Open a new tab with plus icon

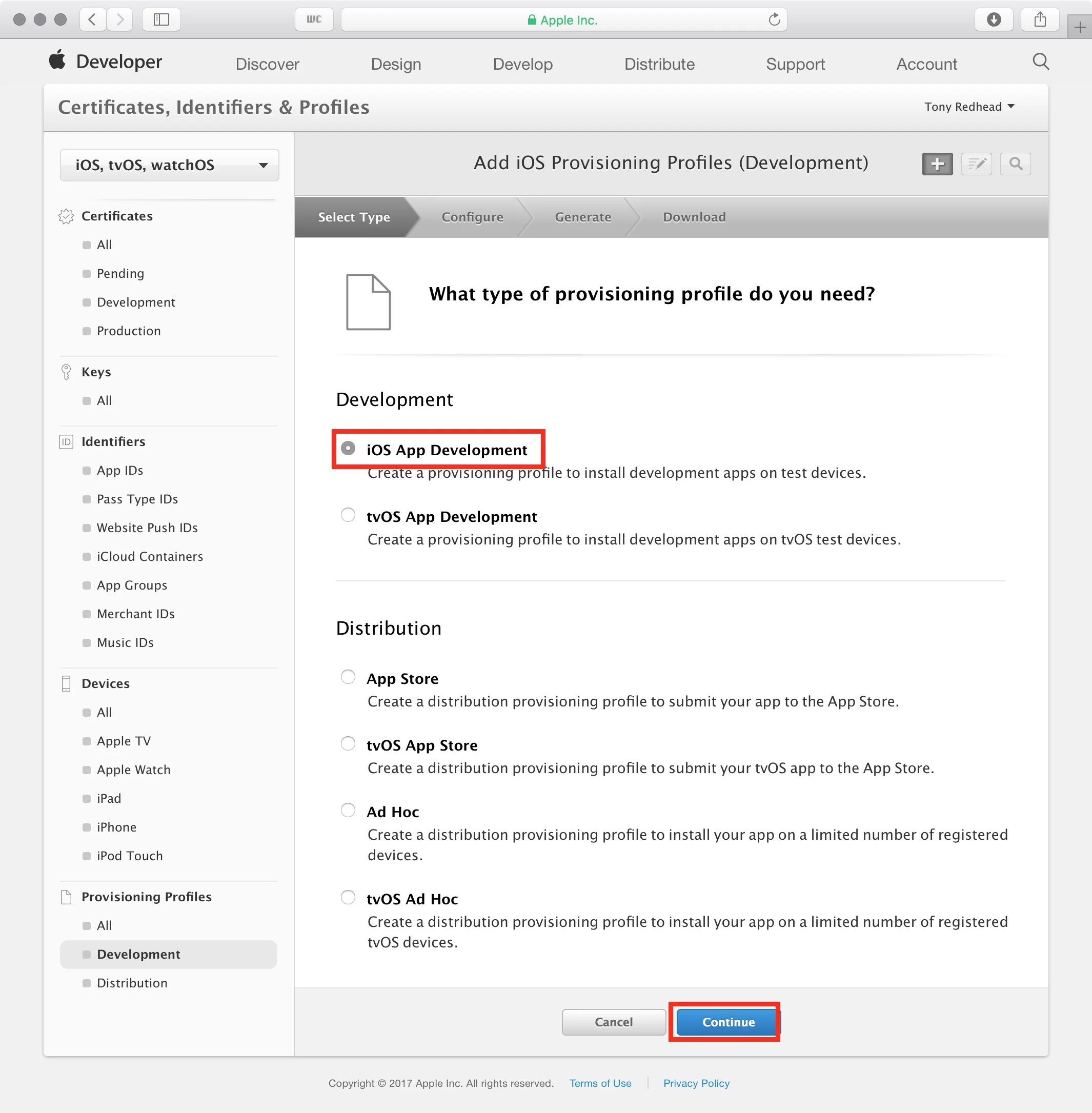point(1079,27)
